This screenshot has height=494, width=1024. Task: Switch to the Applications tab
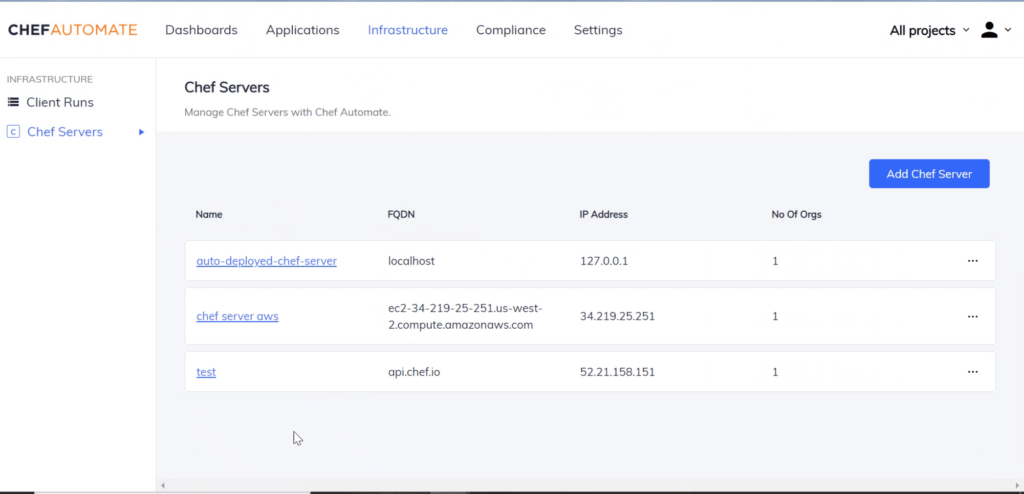click(302, 30)
